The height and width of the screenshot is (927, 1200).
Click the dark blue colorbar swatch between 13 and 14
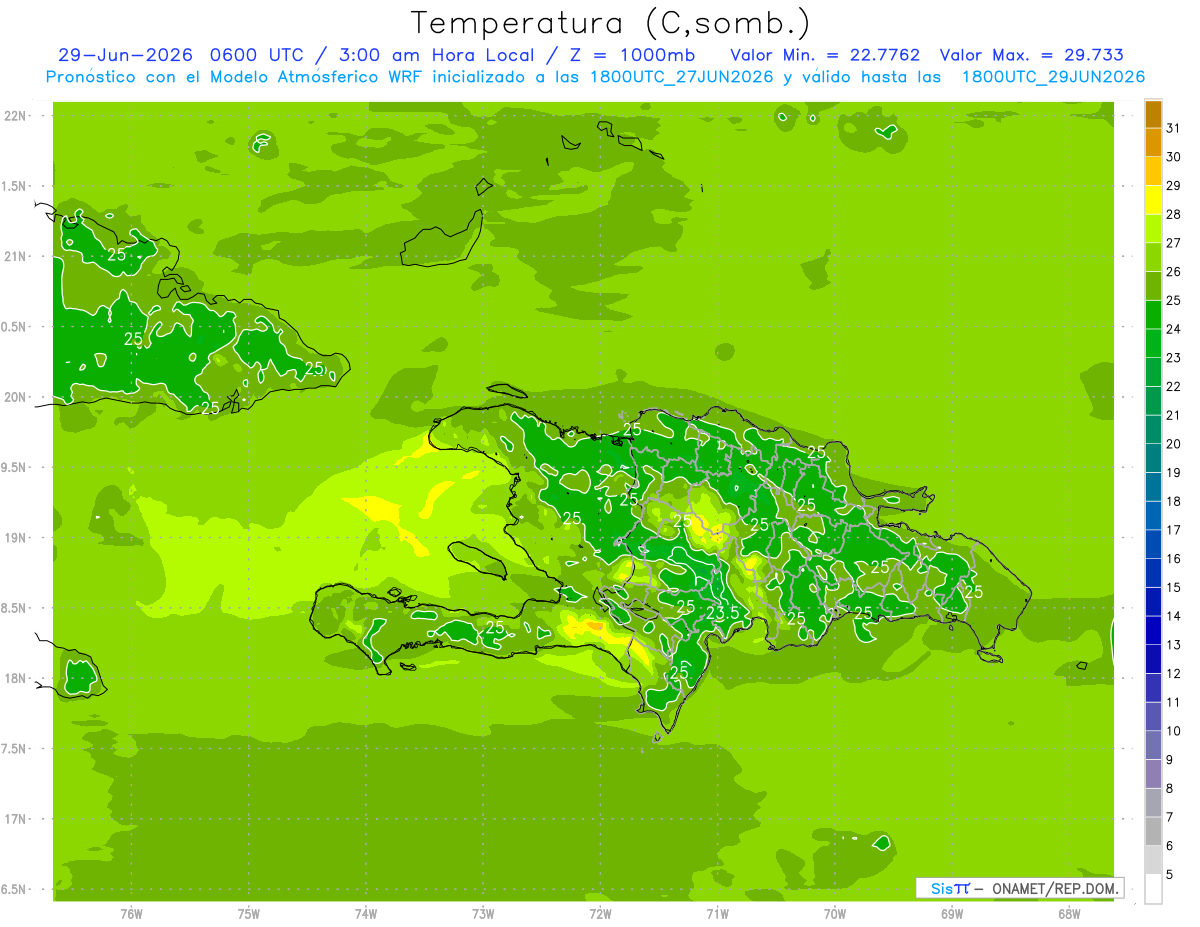(x=1153, y=630)
